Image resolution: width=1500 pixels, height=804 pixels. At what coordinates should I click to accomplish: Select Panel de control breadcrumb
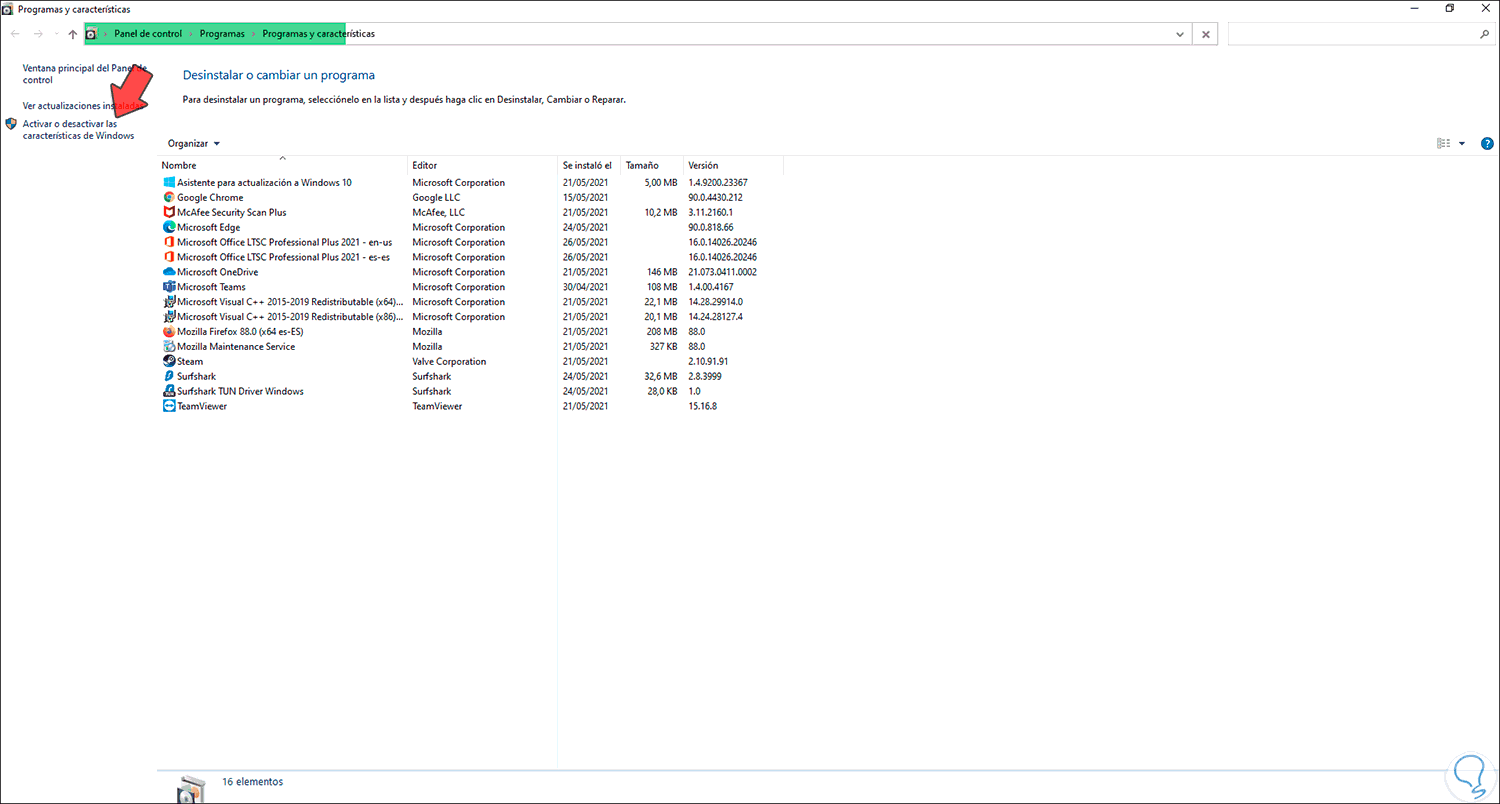point(148,34)
